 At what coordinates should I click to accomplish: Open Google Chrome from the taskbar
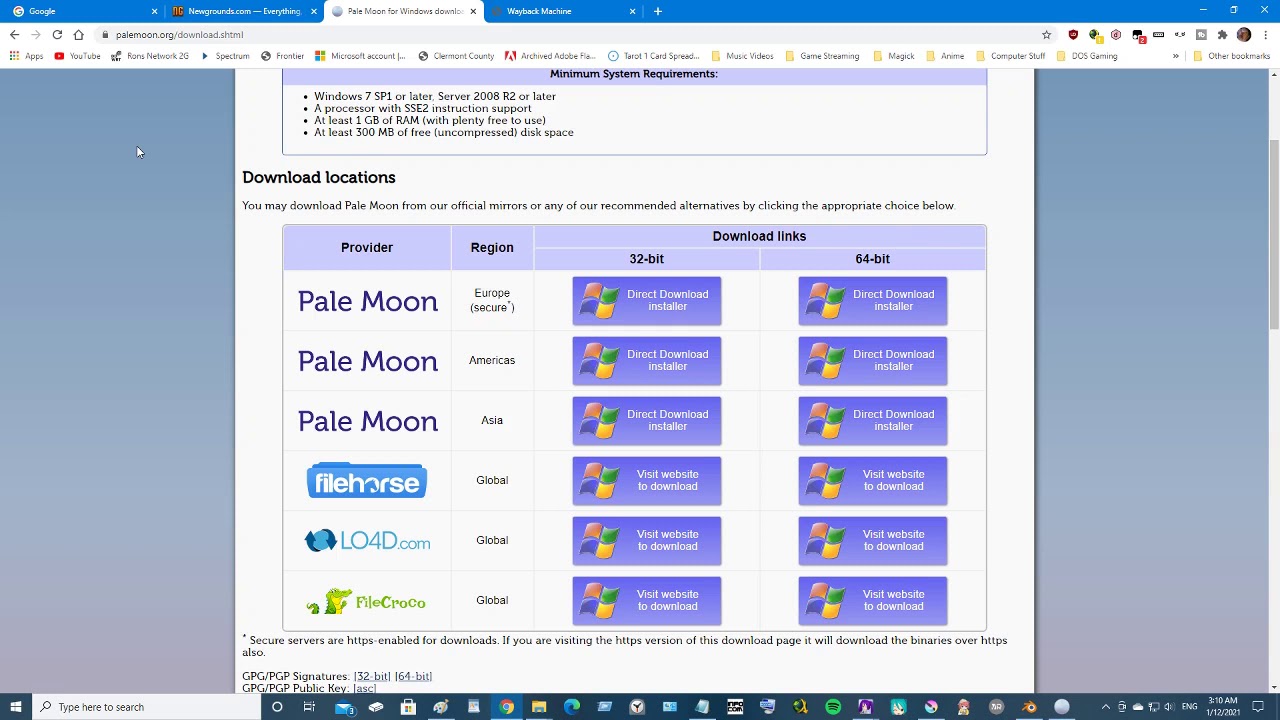pos(507,707)
